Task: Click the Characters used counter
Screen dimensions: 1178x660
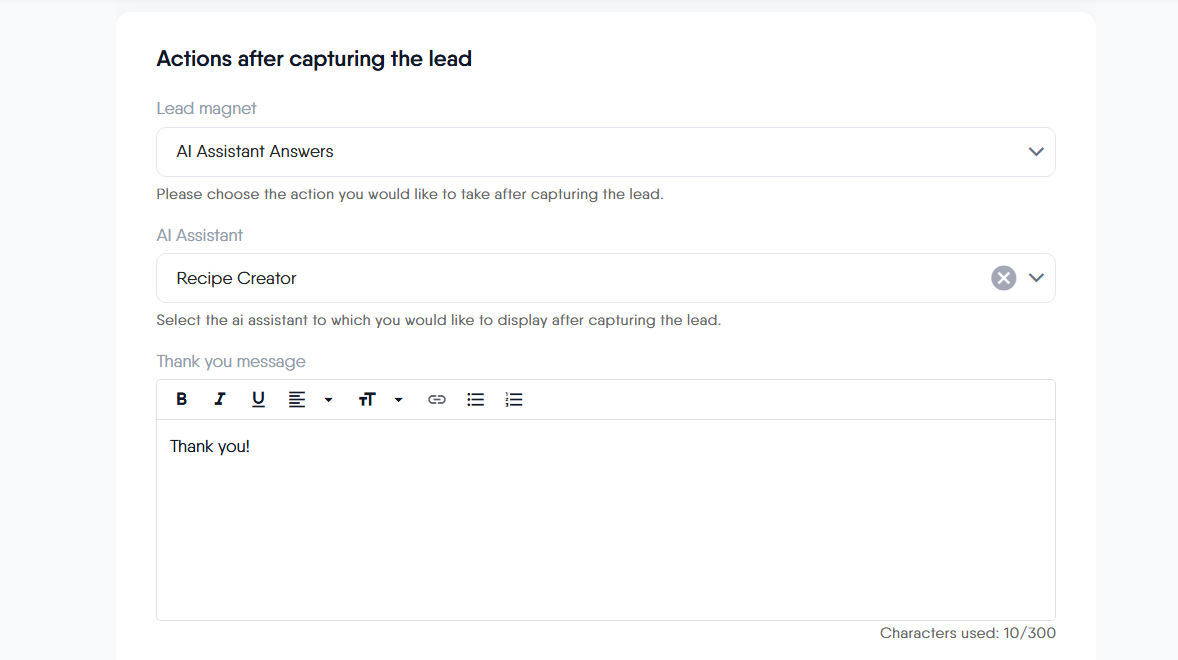Action: 967,633
